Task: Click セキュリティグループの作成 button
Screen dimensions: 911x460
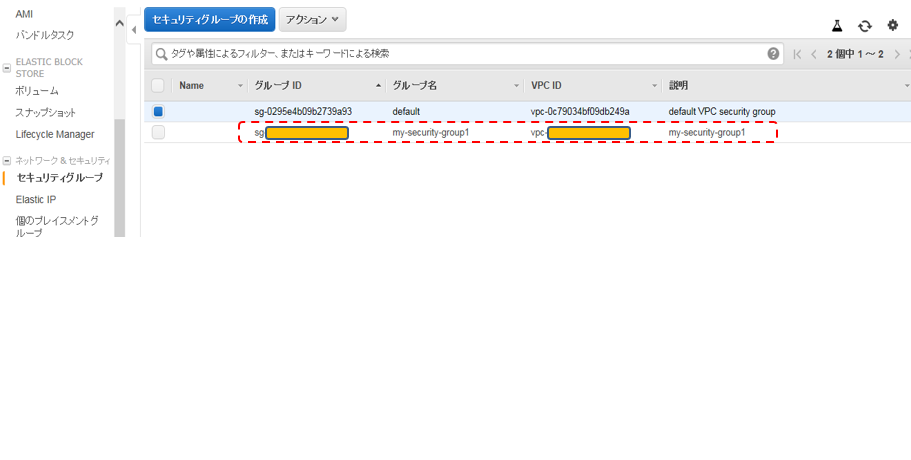Action: pos(210,20)
